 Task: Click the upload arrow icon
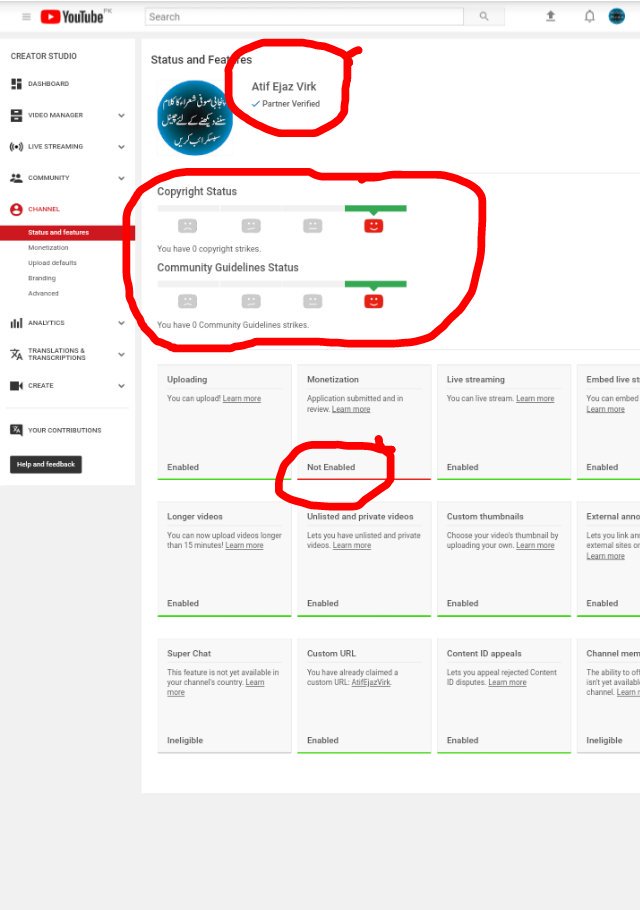(x=551, y=16)
